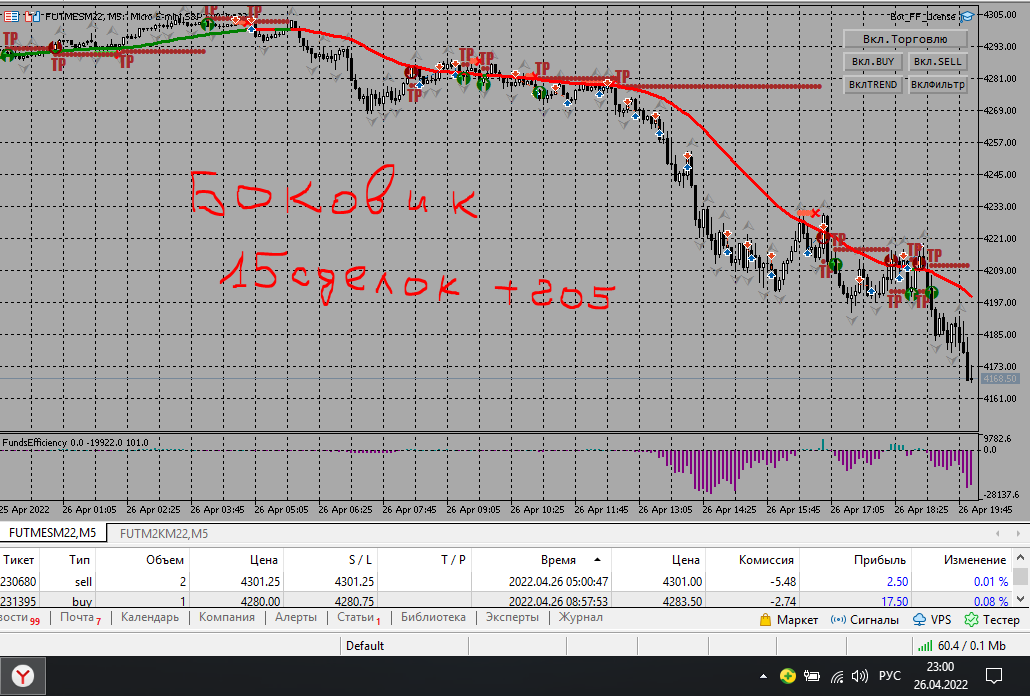Open the Алерты tab

(296, 618)
